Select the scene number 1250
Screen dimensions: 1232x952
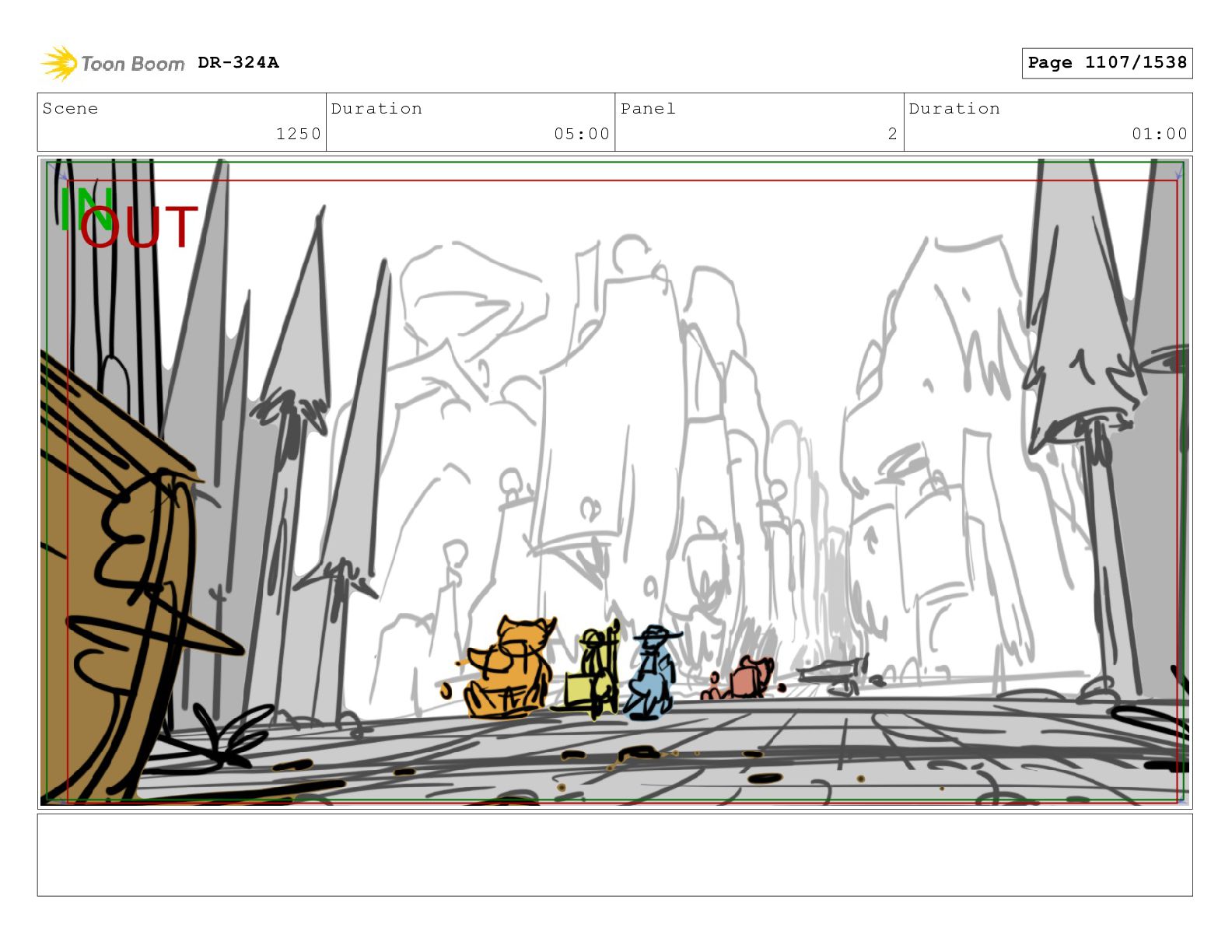coord(299,134)
